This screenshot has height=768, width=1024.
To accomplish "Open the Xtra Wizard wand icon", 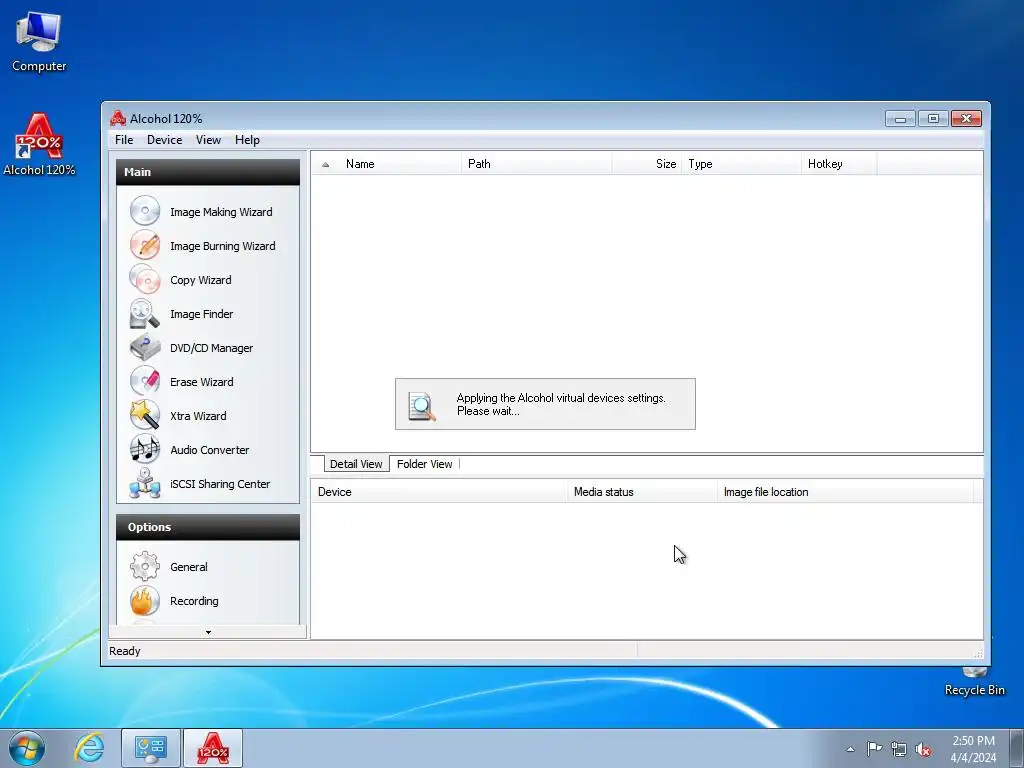I will point(145,415).
